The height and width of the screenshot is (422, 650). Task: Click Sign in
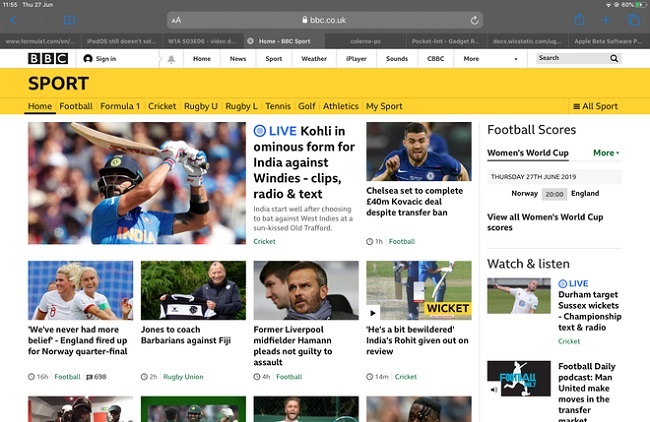coord(100,59)
